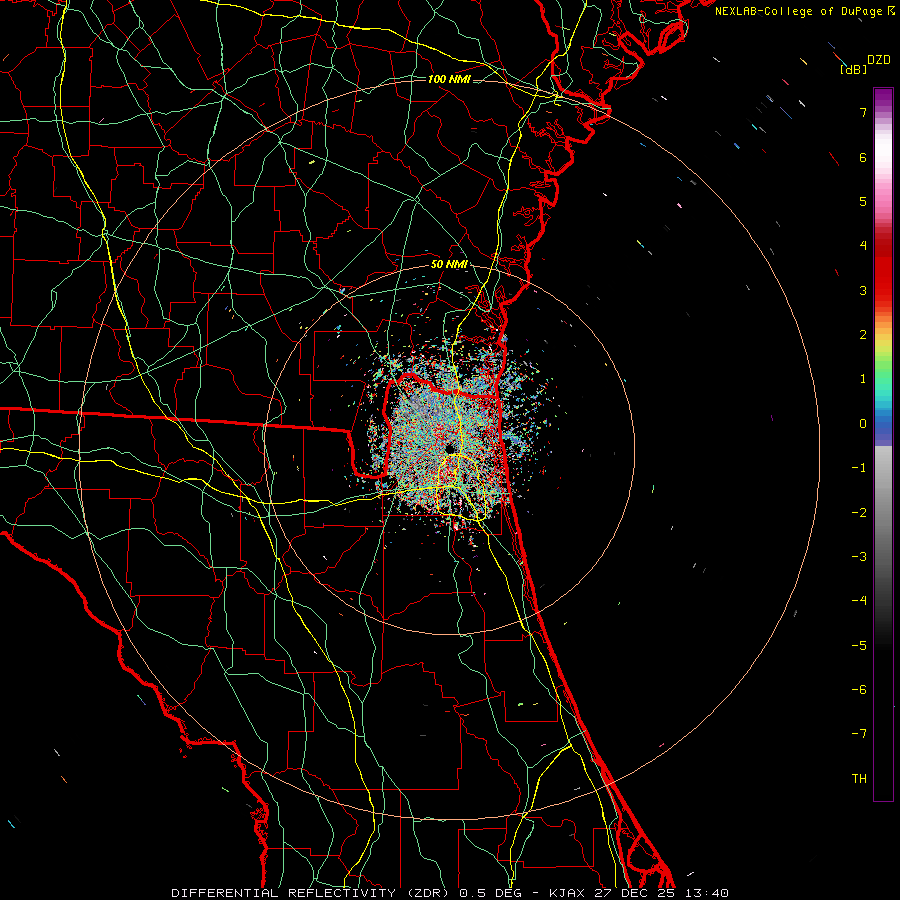Click the -5 dB value on color scale
Image resolution: width=900 pixels, height=900 pixels.
click(859, 646)
